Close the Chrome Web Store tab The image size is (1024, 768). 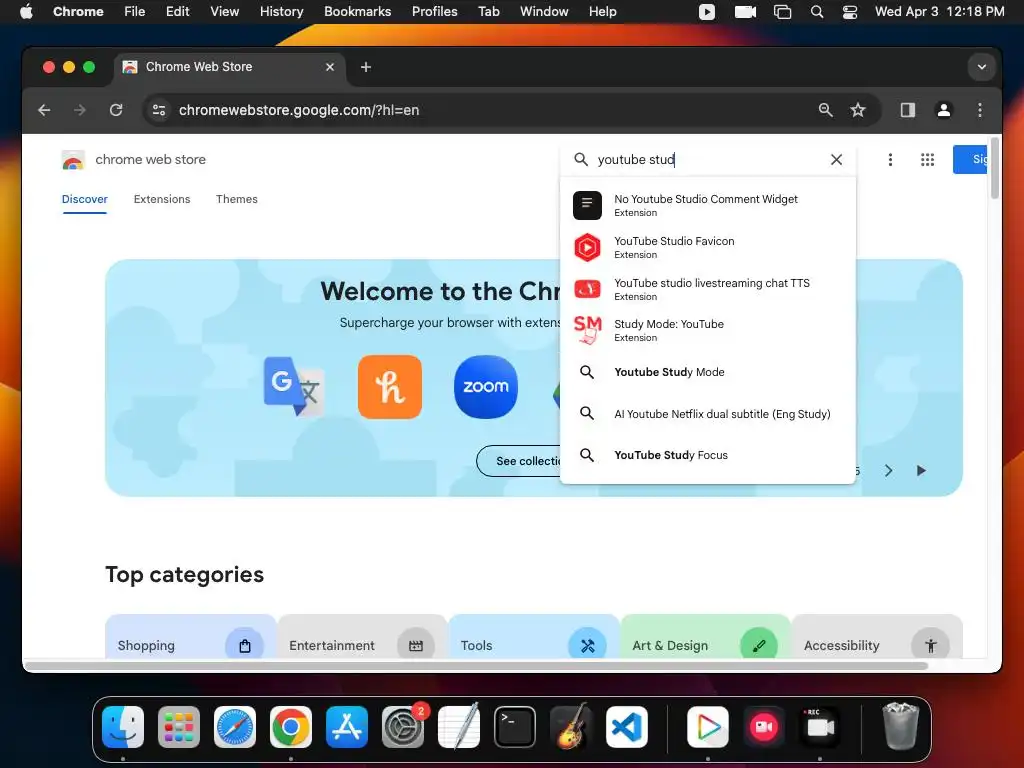pos(330,67)
